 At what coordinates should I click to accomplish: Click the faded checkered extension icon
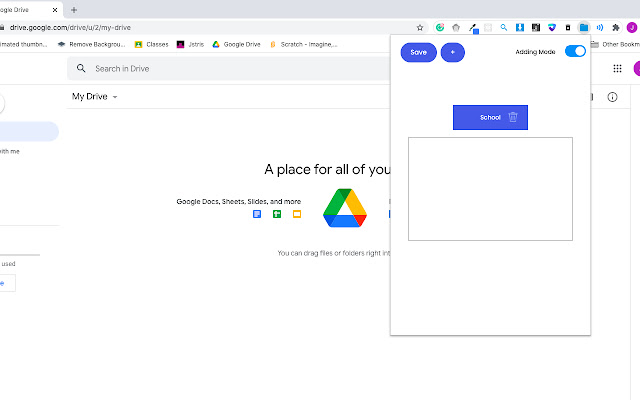coord(488,28)
